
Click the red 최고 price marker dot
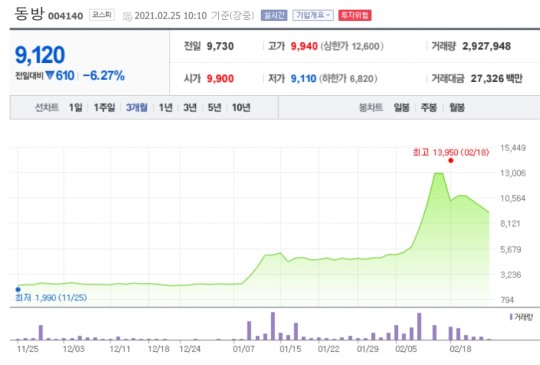(x=451, y=160)
